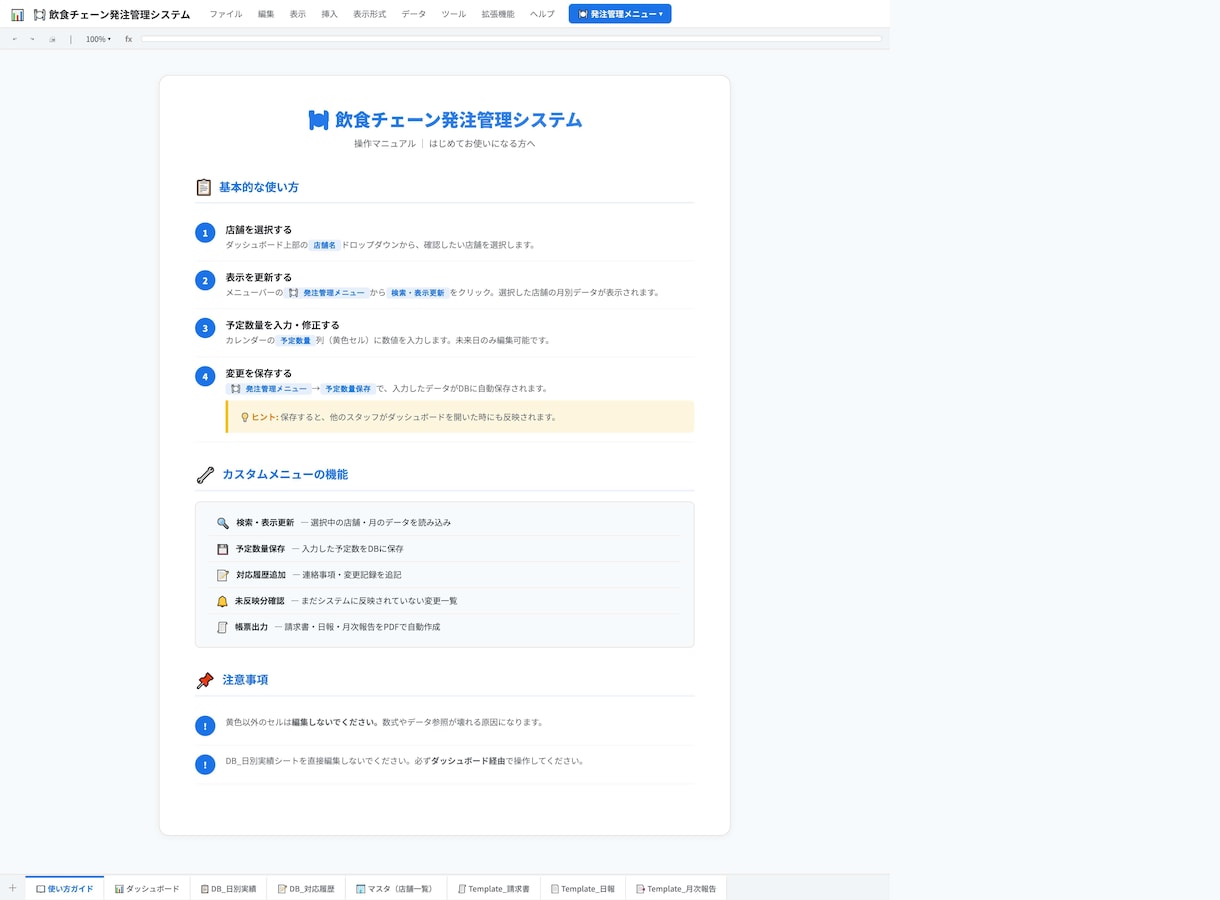This screenshot has width=1220, height=900.
Task: Click the clipboard icon beside 基本的な使い方
Action: click(x=204, y=187)
